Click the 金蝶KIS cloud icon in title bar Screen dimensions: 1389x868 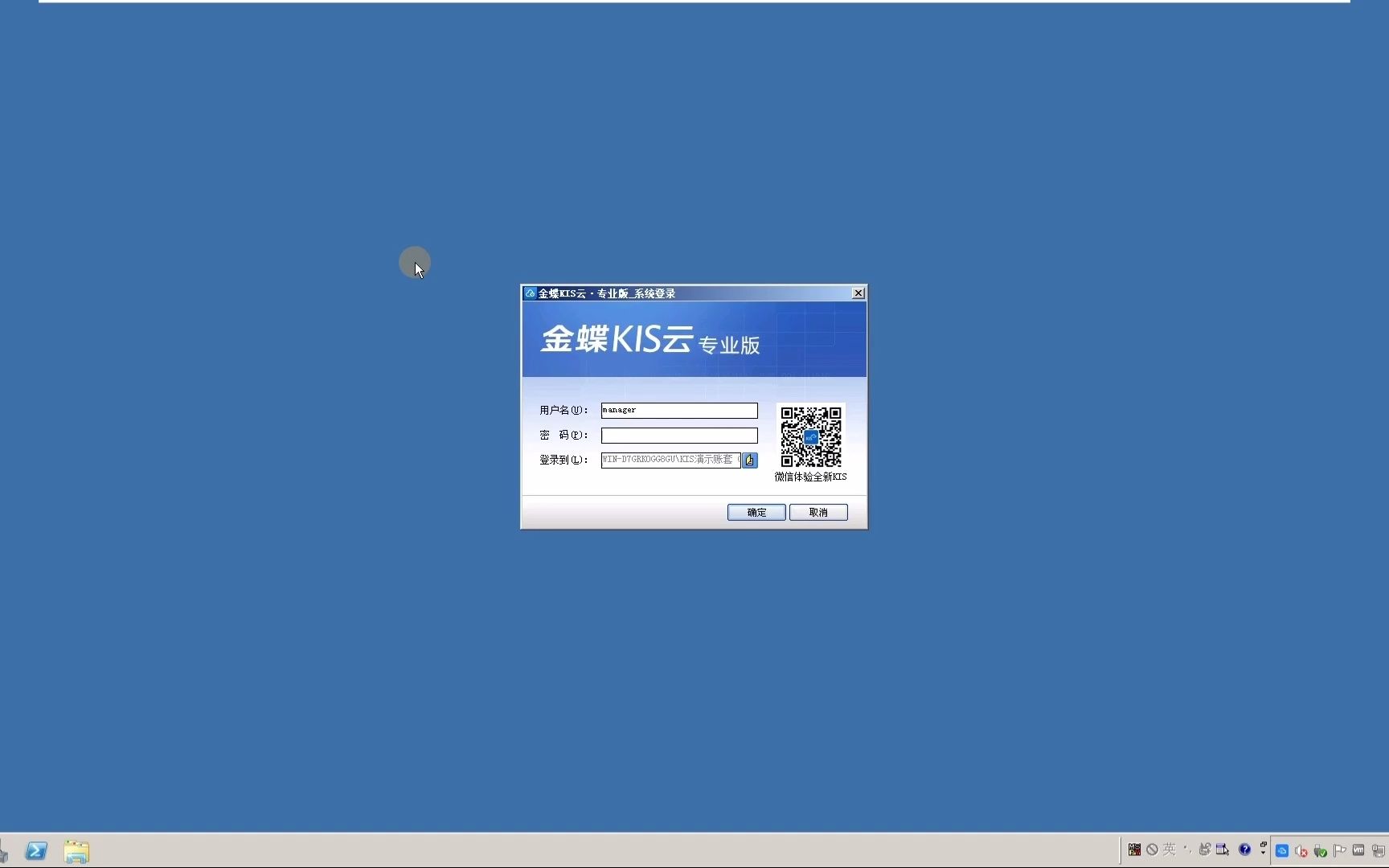530,293
